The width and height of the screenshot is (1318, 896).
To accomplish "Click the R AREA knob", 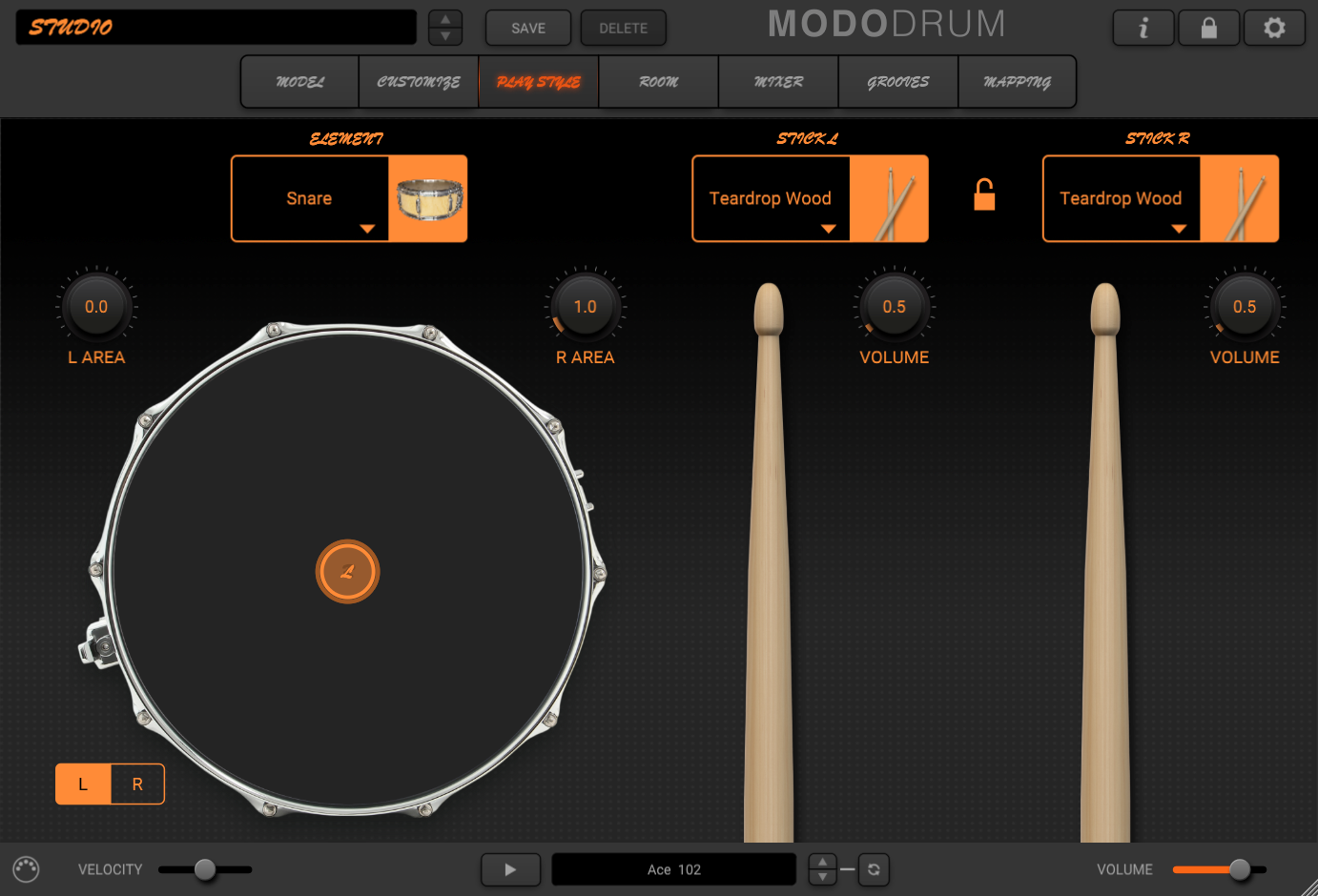I will 586,306.
